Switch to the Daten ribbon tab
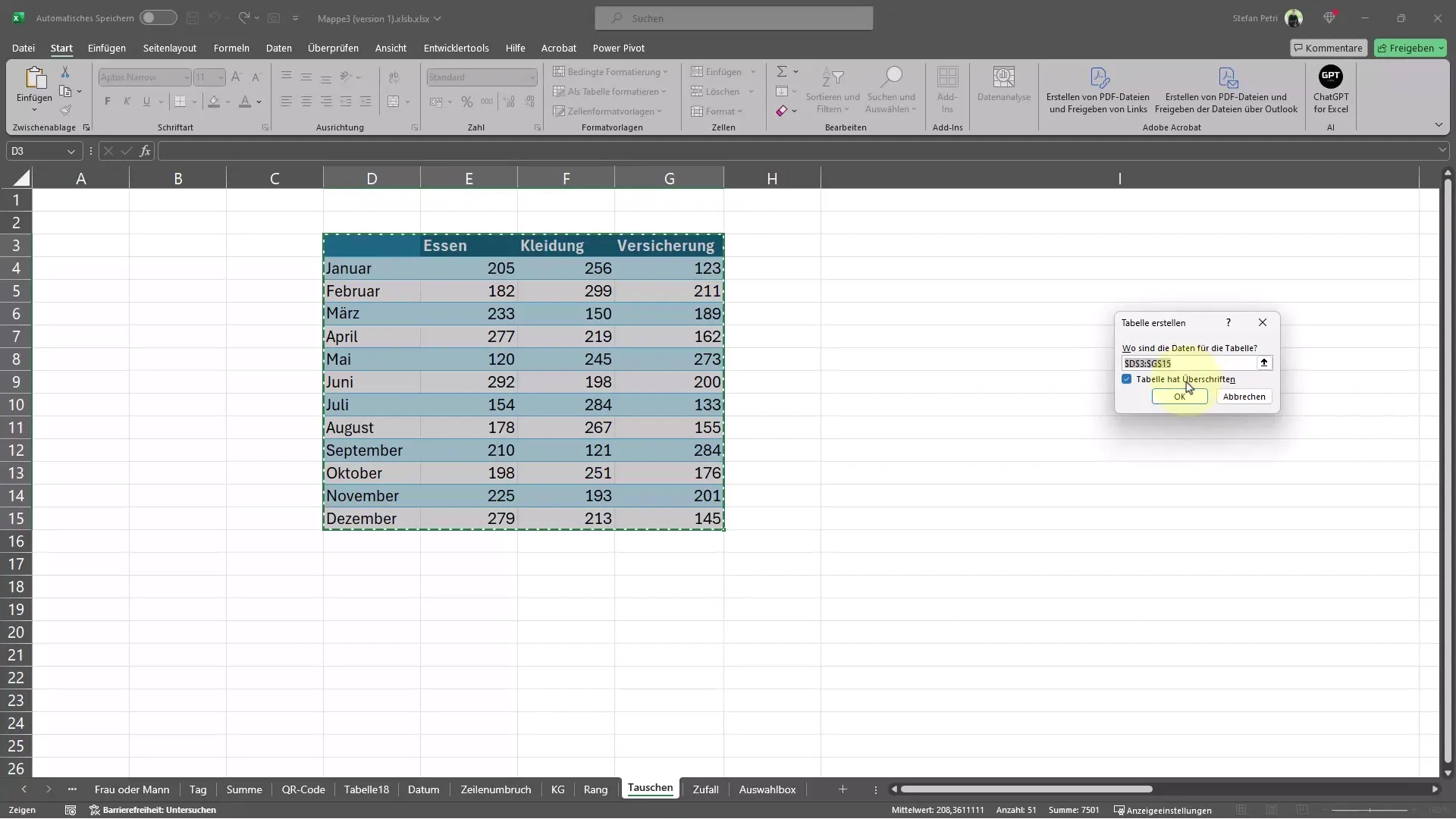 [x=279, y=48]
